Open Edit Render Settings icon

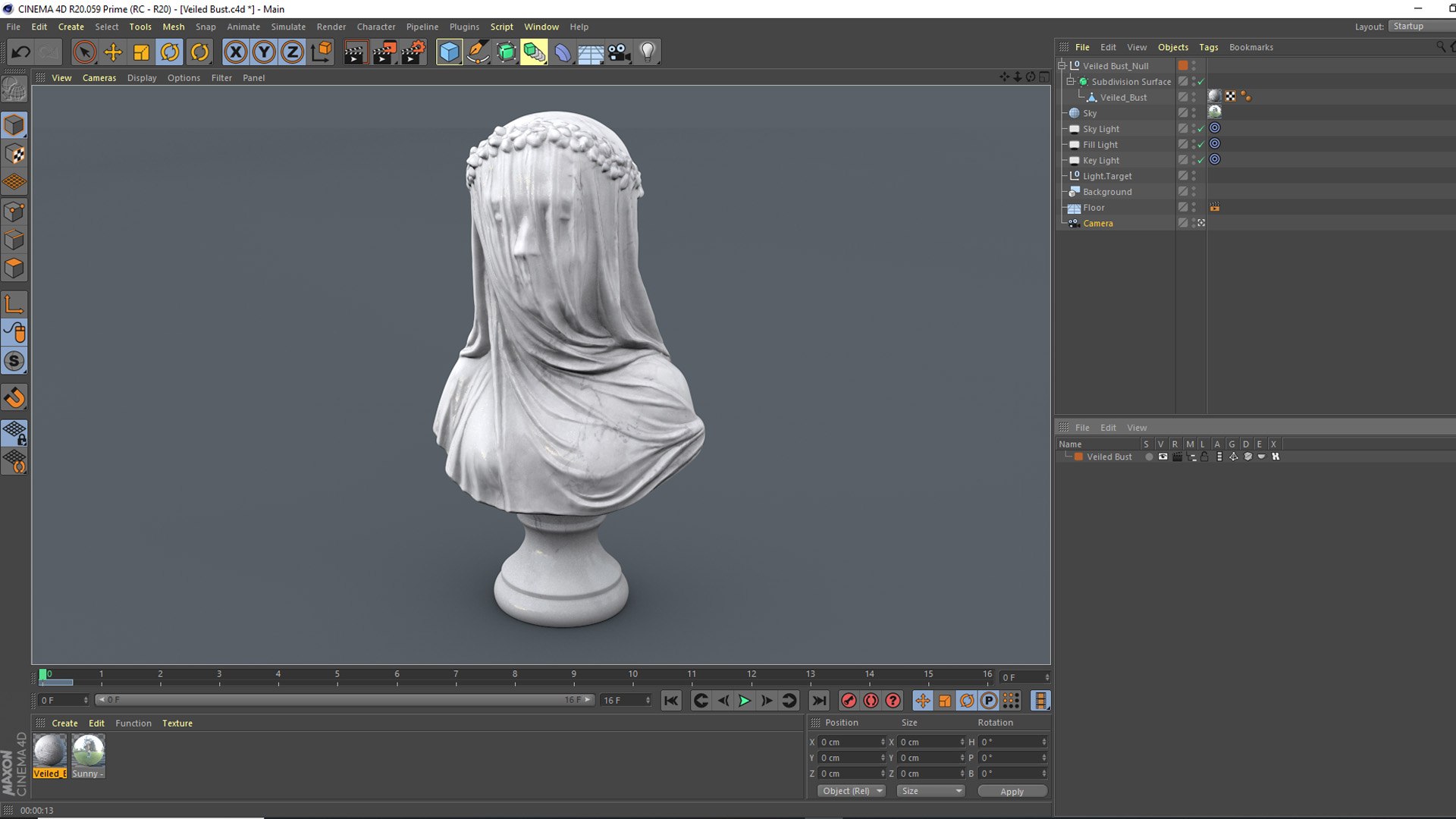pyautogui.click(x=413, y=52)
